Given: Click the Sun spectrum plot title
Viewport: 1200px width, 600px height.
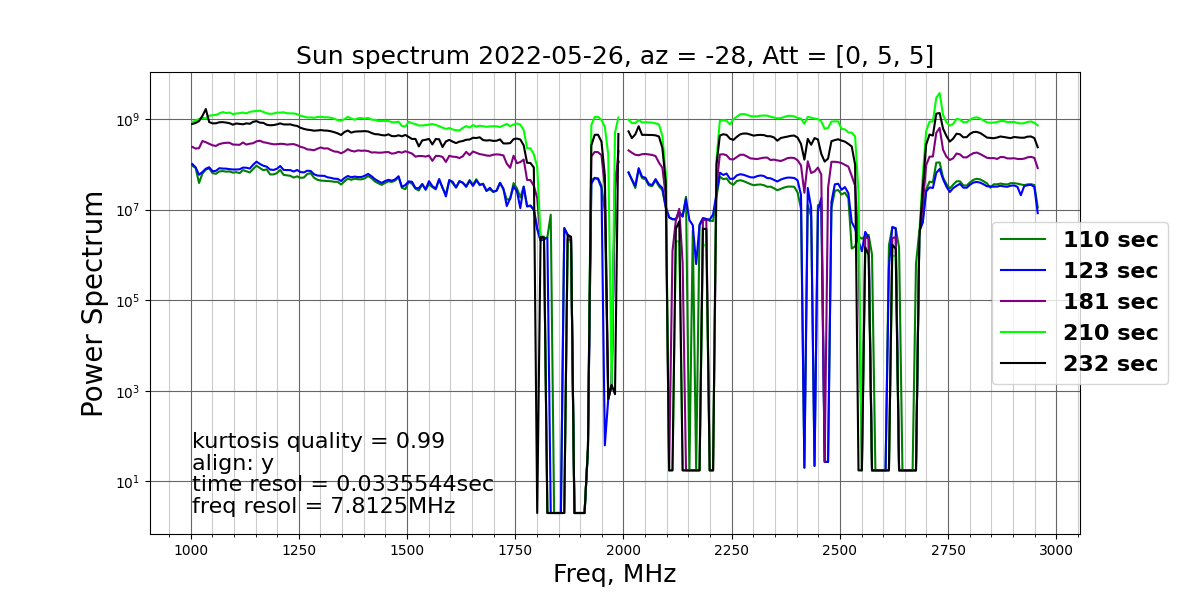Looking at the screenshot, I should pos(614,56).
